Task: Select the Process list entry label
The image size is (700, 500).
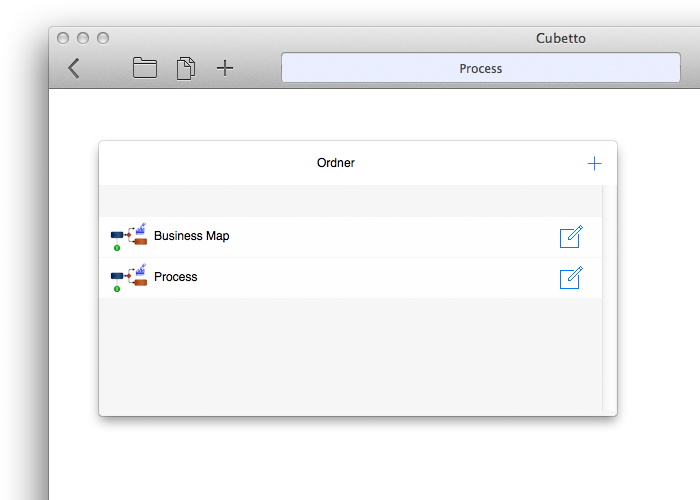Action: click(x=175, y=277)
